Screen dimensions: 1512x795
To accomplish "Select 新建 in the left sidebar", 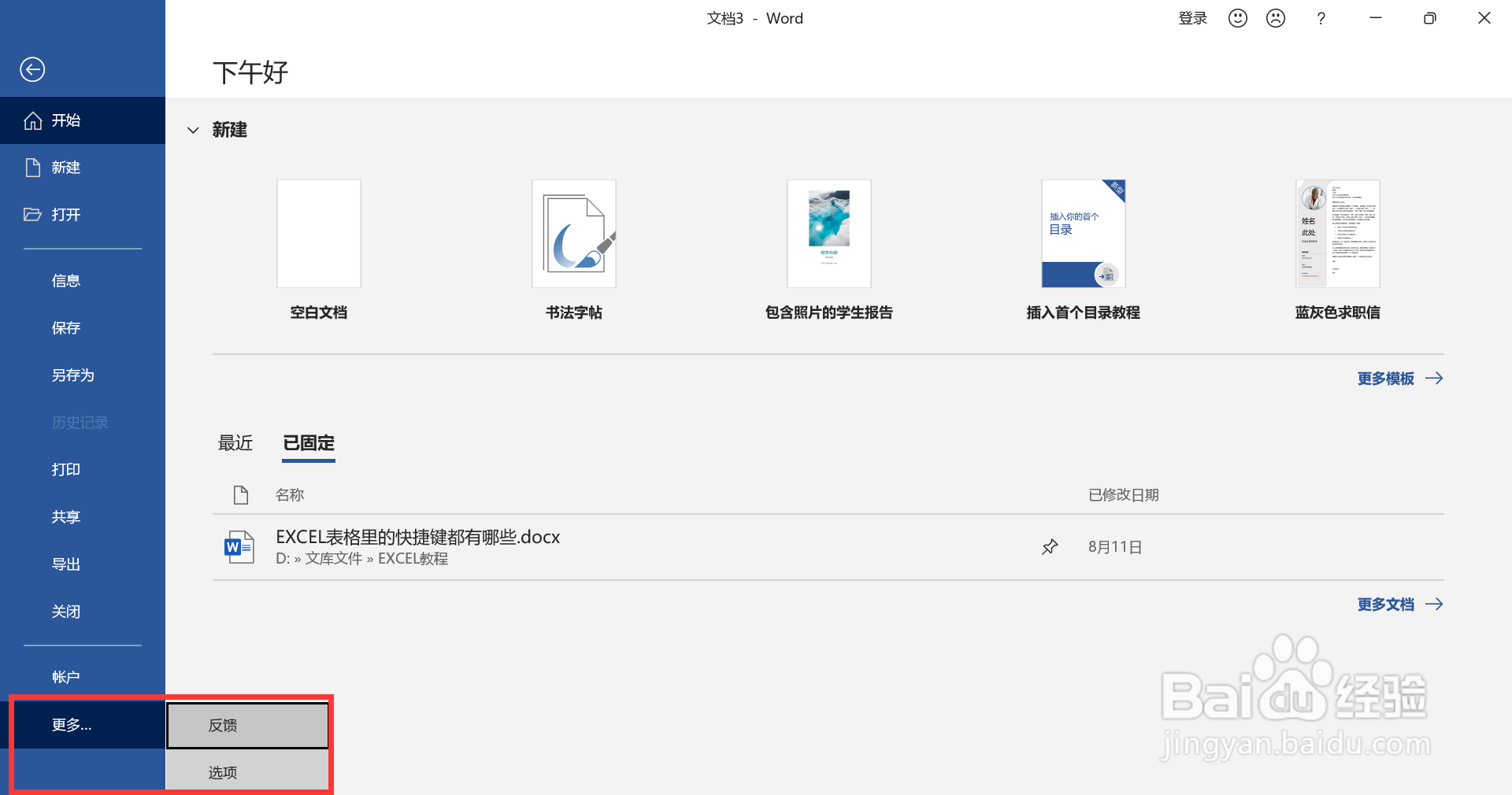I will point(83,168).
